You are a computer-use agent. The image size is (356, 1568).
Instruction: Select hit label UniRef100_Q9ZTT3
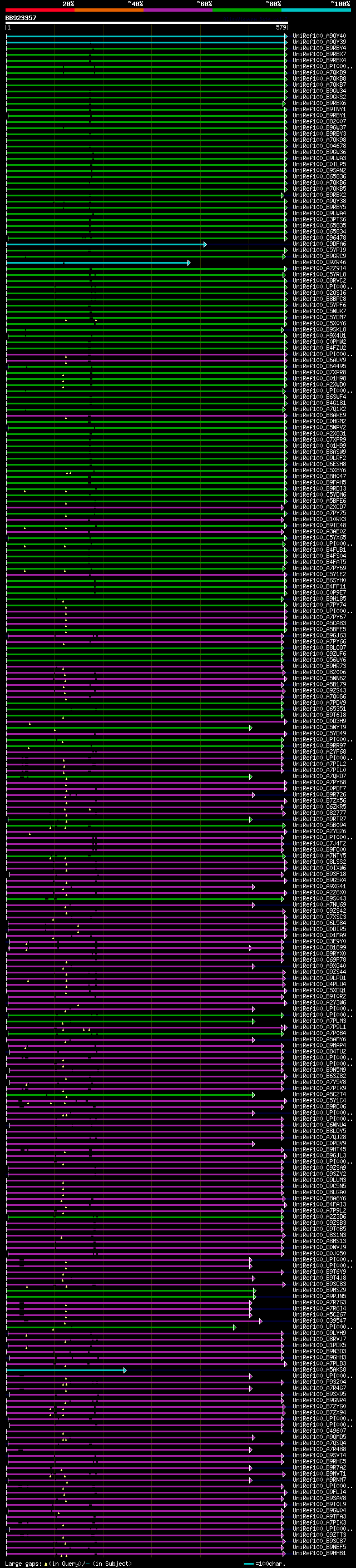pos(319,1535)
